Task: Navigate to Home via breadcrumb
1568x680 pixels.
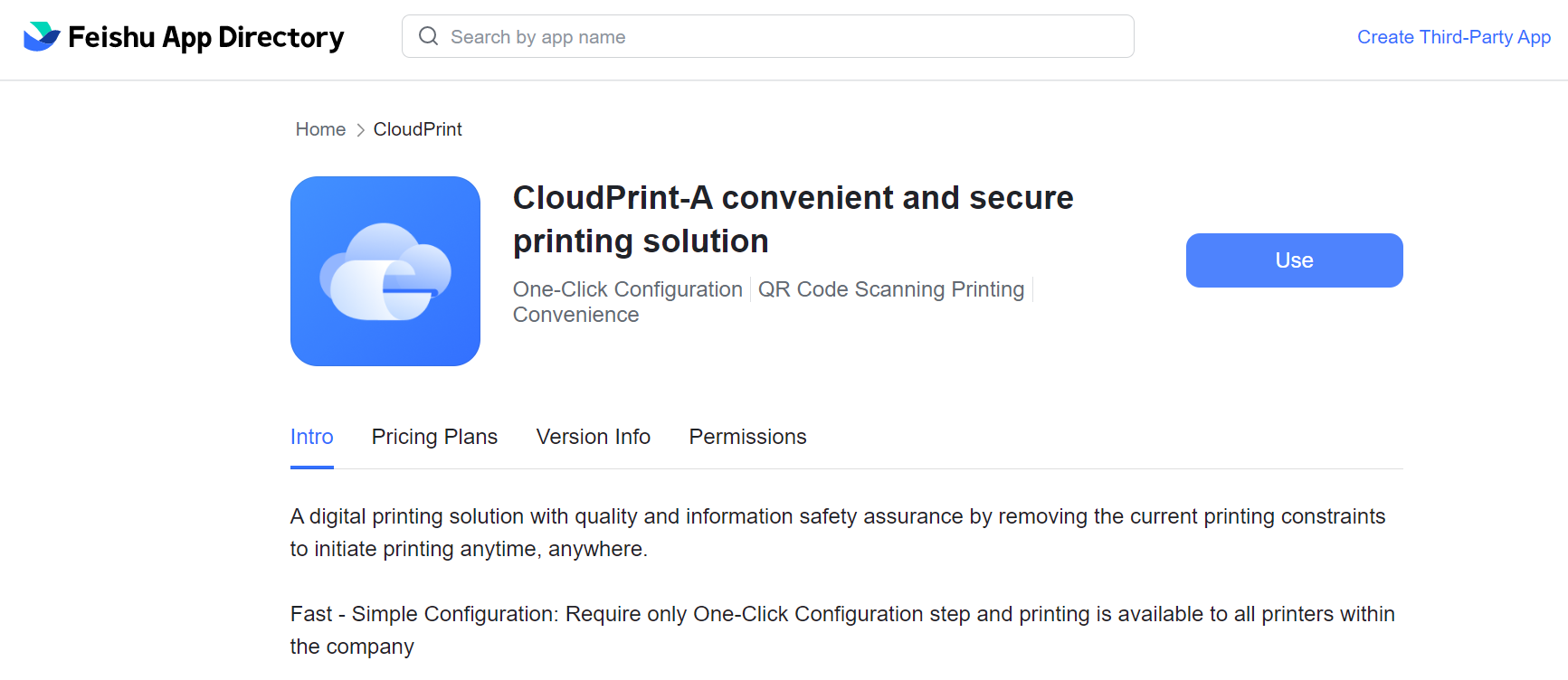Action: tap(320, 129)
